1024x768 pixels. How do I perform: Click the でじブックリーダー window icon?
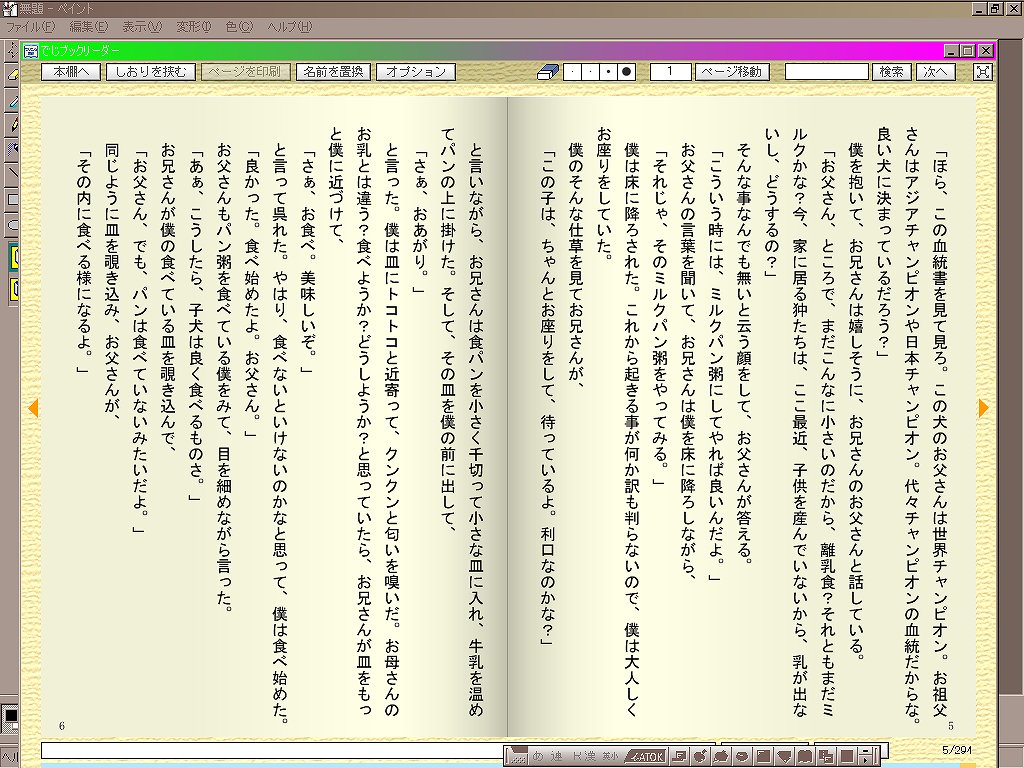[x=30, y=51]
